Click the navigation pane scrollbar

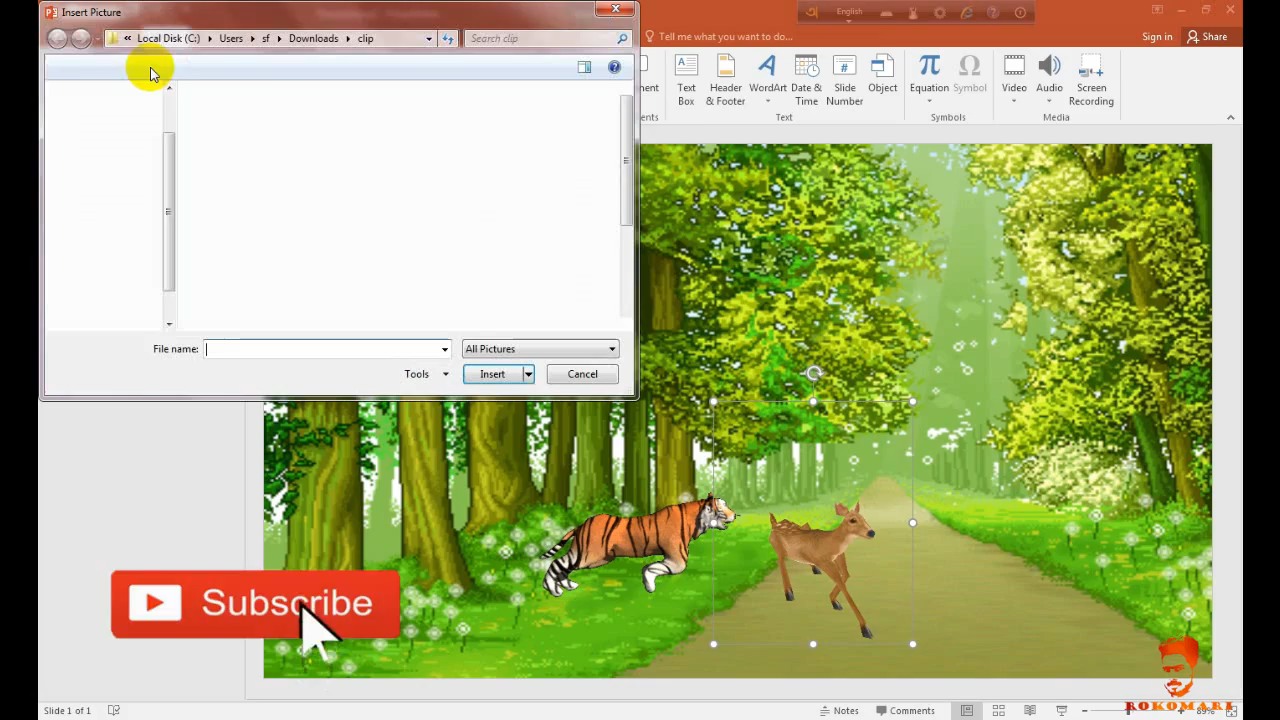pyautogui.click(x=169, y=210)
